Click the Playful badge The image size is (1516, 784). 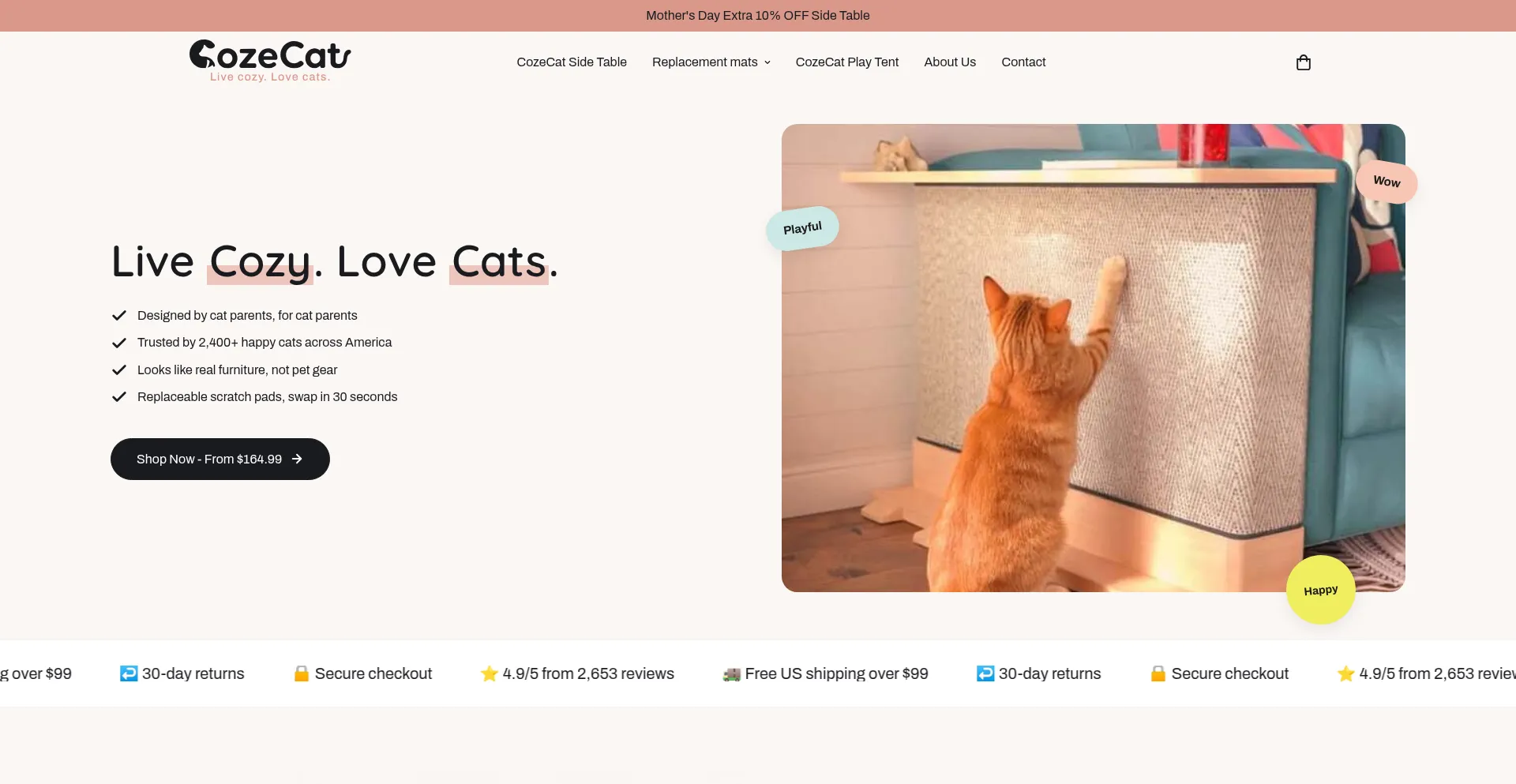click(802, 228)
